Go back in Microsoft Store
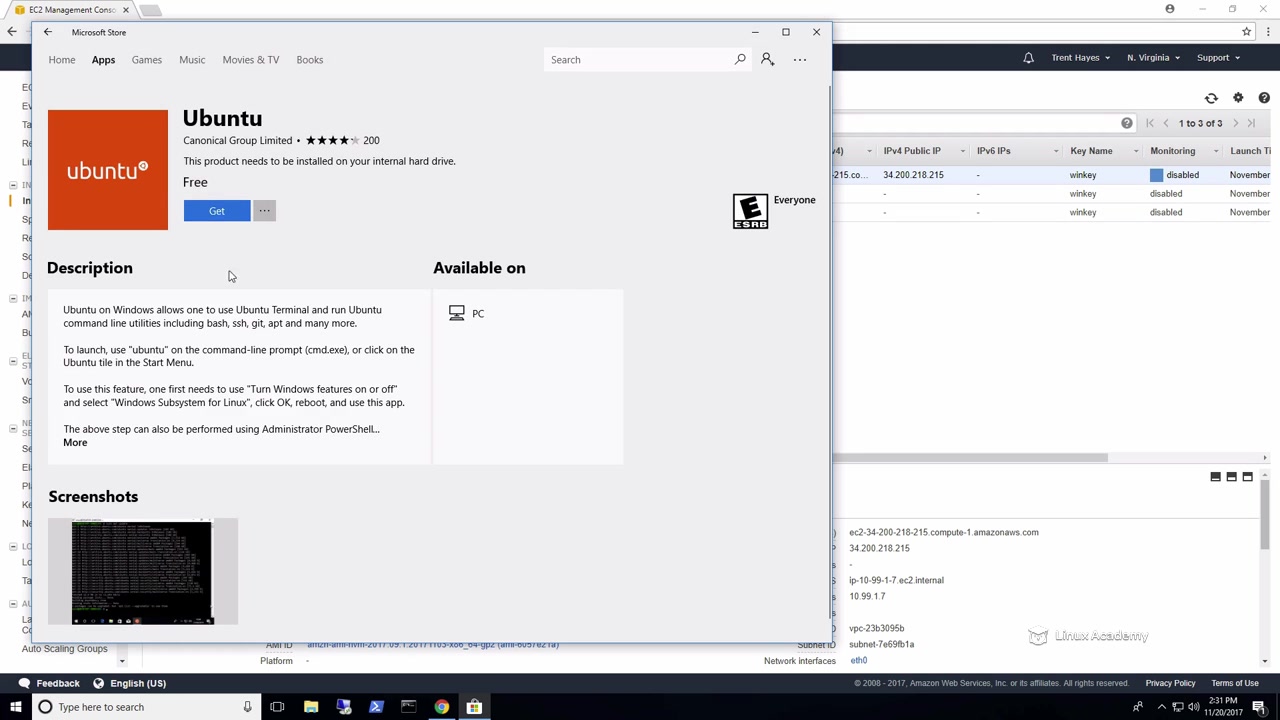The height and width of the screenshot is (720, 1280). (x=47, y=32)
